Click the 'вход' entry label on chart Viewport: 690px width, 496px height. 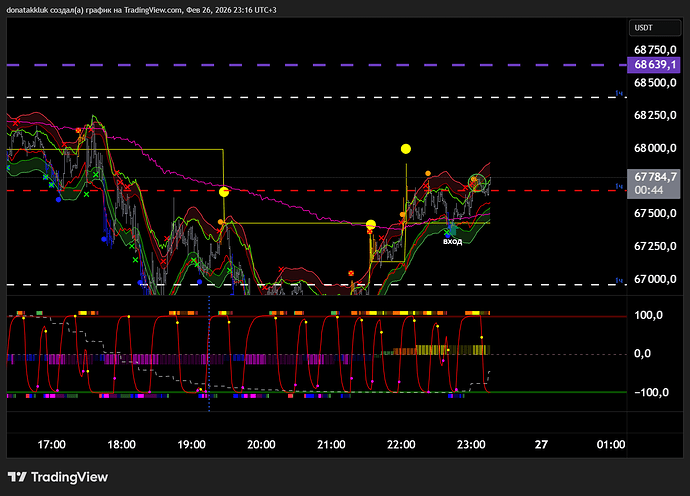(453, 242)
